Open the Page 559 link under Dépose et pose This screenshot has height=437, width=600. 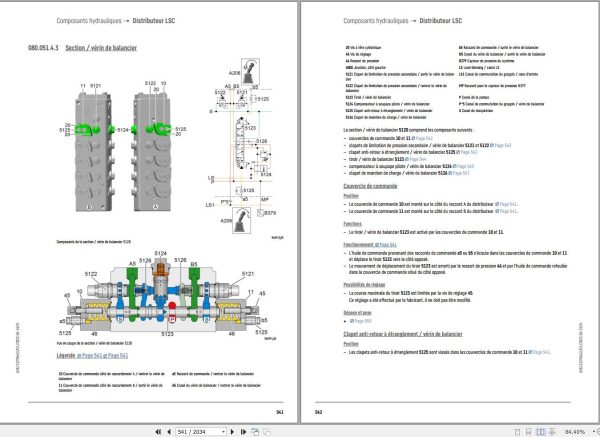tap(360, 321)
